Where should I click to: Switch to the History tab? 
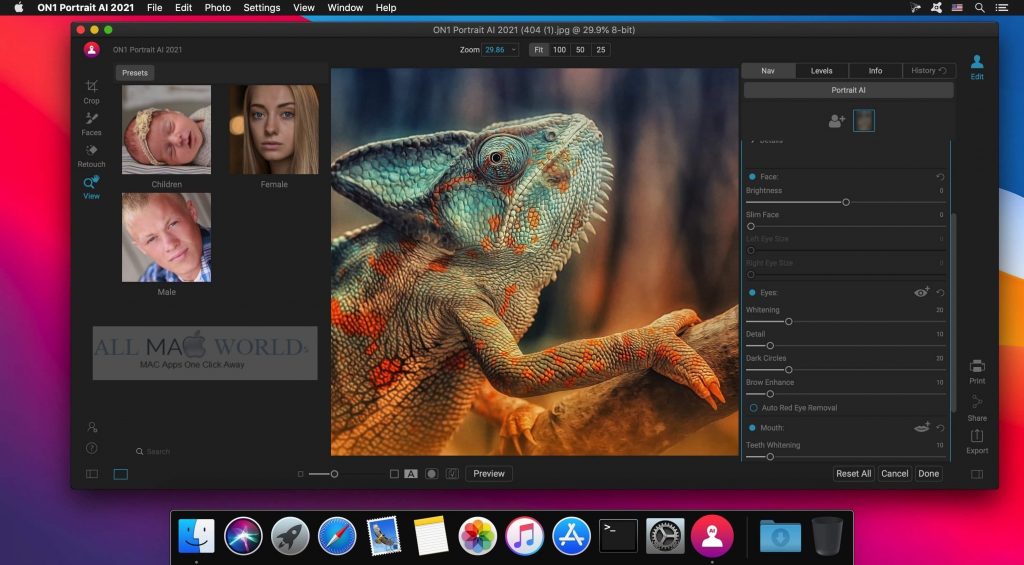click(929, 71)
